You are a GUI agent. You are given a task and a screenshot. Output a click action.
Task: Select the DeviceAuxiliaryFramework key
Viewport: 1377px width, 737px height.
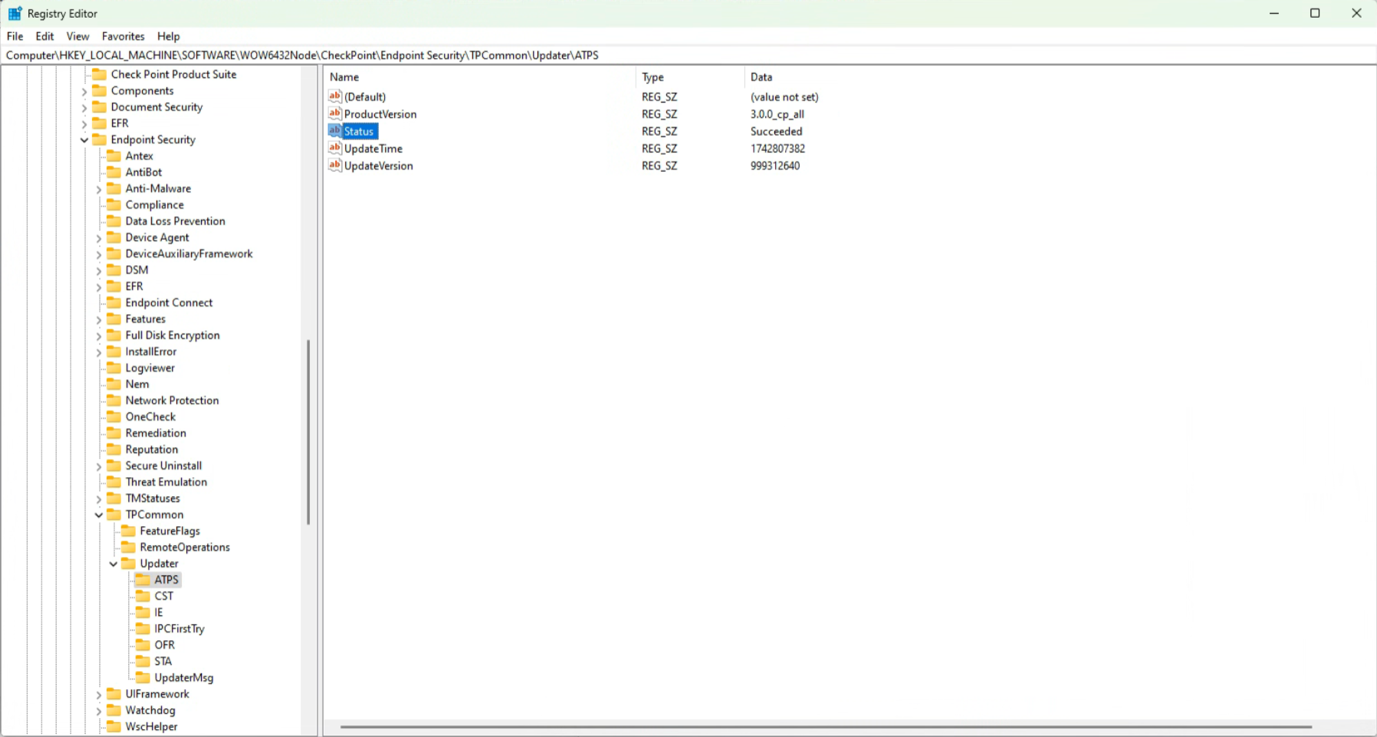pyautogui.click(x=189, y=254)
